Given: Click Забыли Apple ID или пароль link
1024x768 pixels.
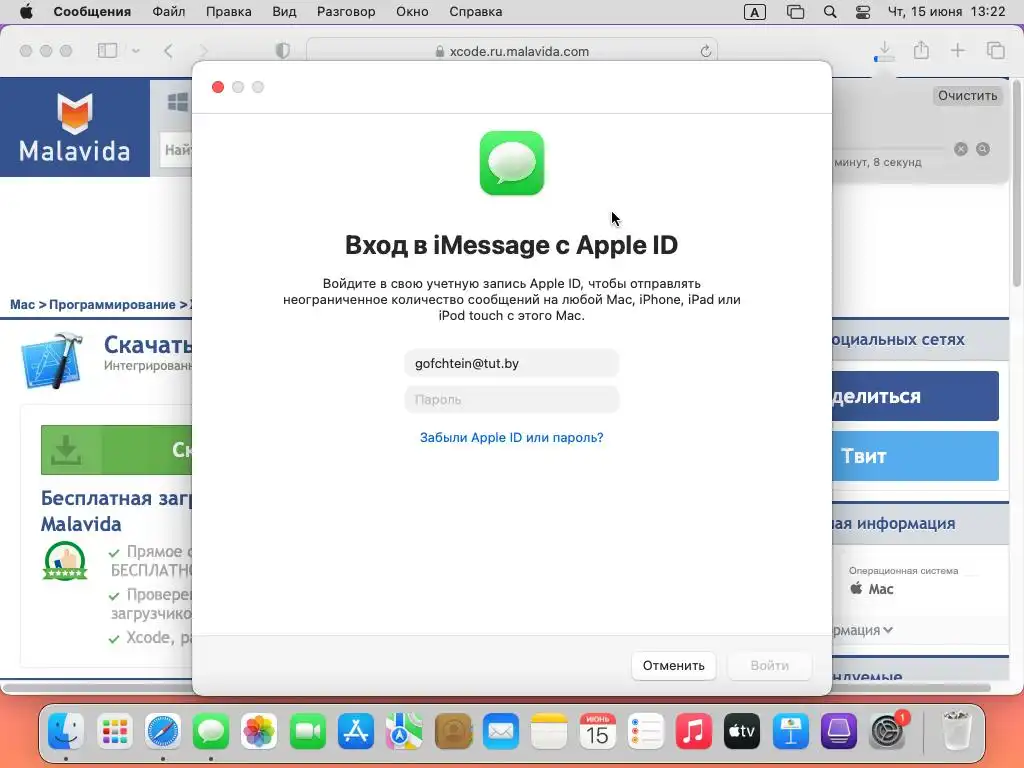Looking at the screenshot, I should (x=511, y=438).
